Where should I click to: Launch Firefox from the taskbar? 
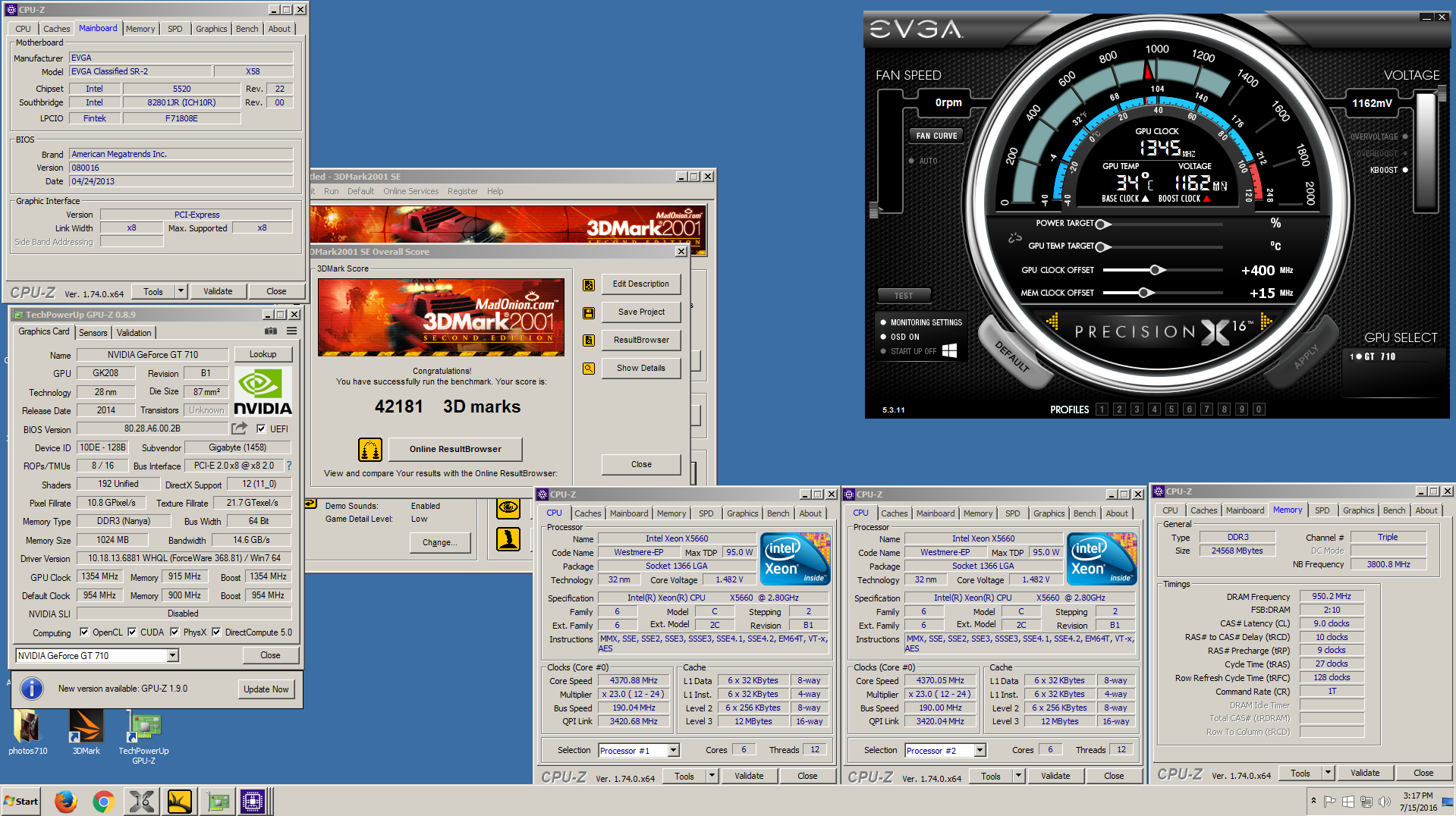click(66, 802)
